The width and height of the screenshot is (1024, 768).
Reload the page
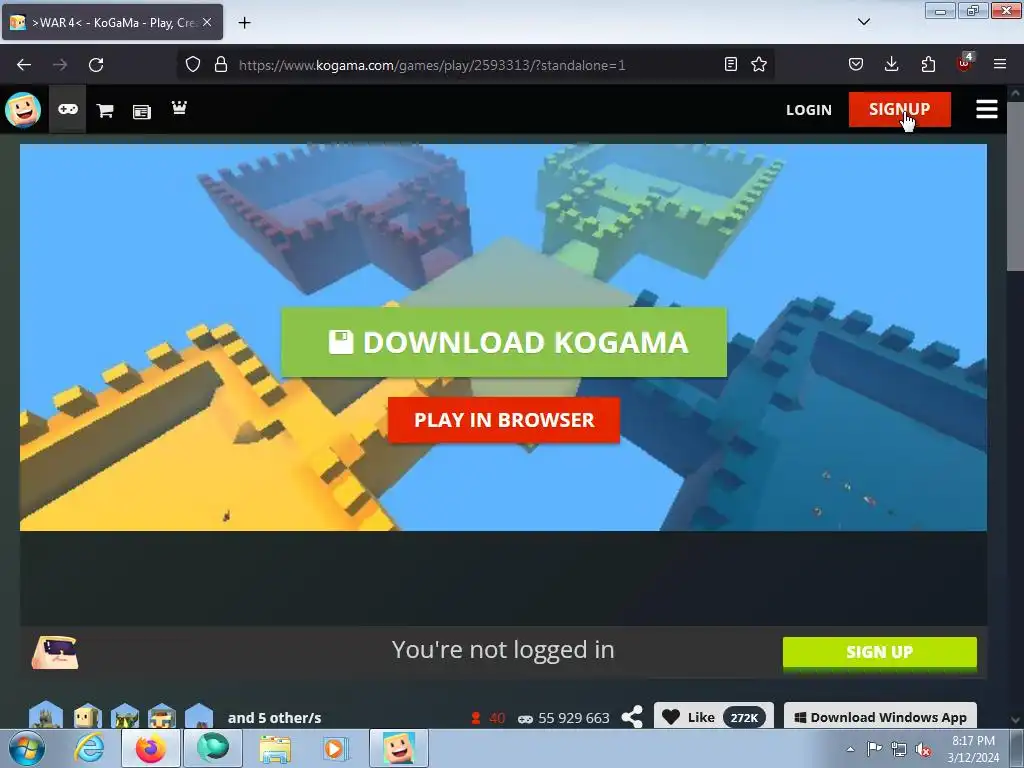coord(96,65)
